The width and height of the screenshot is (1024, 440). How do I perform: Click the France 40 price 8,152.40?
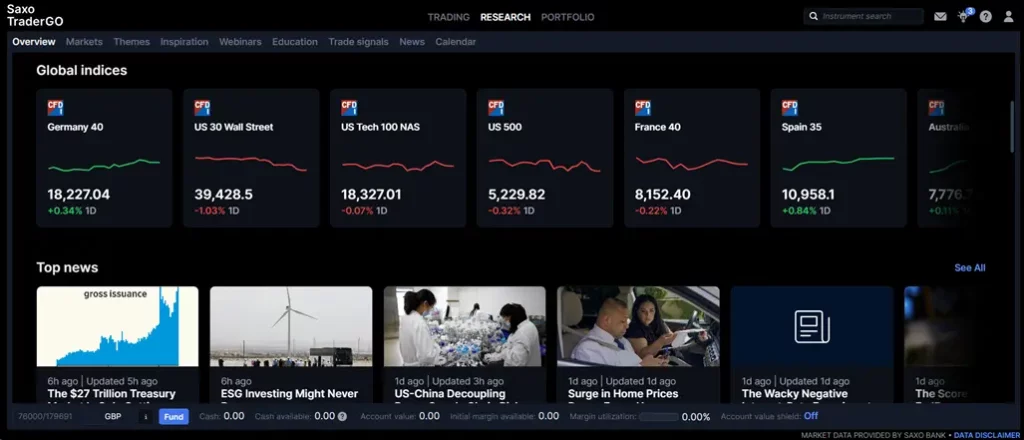click(x=662, y=195)
